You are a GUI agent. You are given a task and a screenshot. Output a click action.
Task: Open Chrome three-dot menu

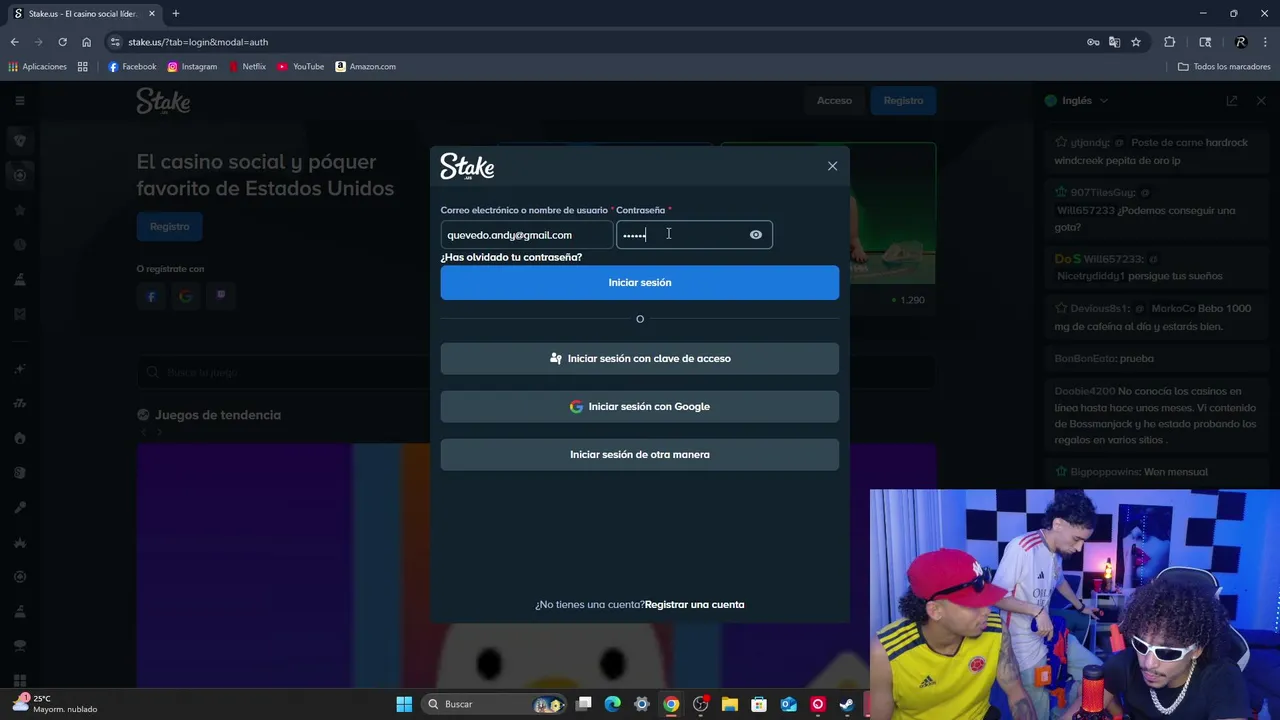click(1264, 42)
